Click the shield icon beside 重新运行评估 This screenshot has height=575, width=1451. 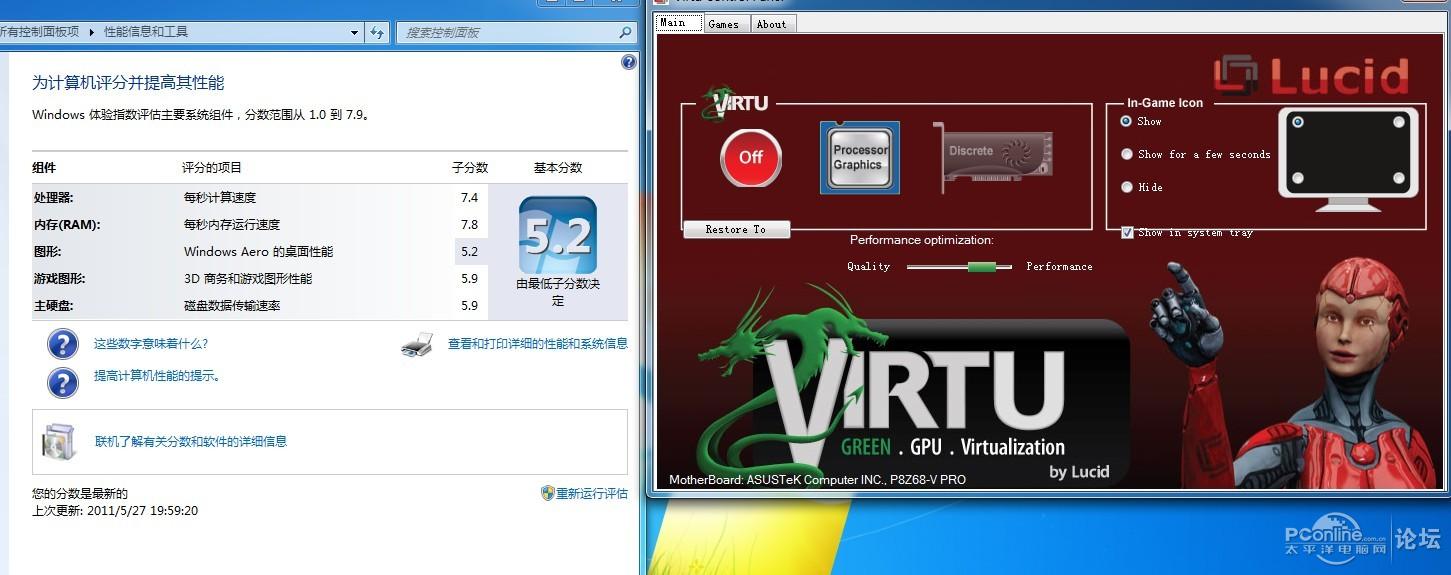coord(547,493)
